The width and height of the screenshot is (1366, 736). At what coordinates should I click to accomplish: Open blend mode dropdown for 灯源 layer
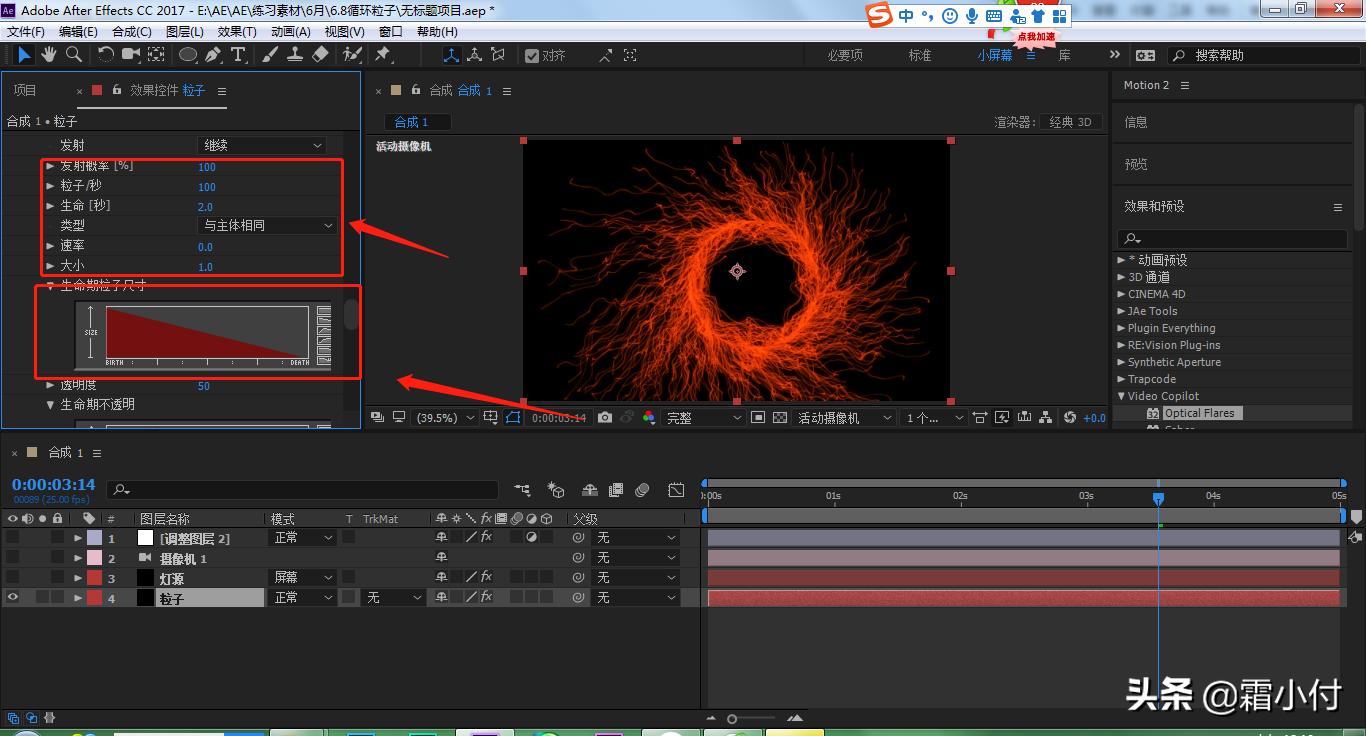tap(303, 578)
